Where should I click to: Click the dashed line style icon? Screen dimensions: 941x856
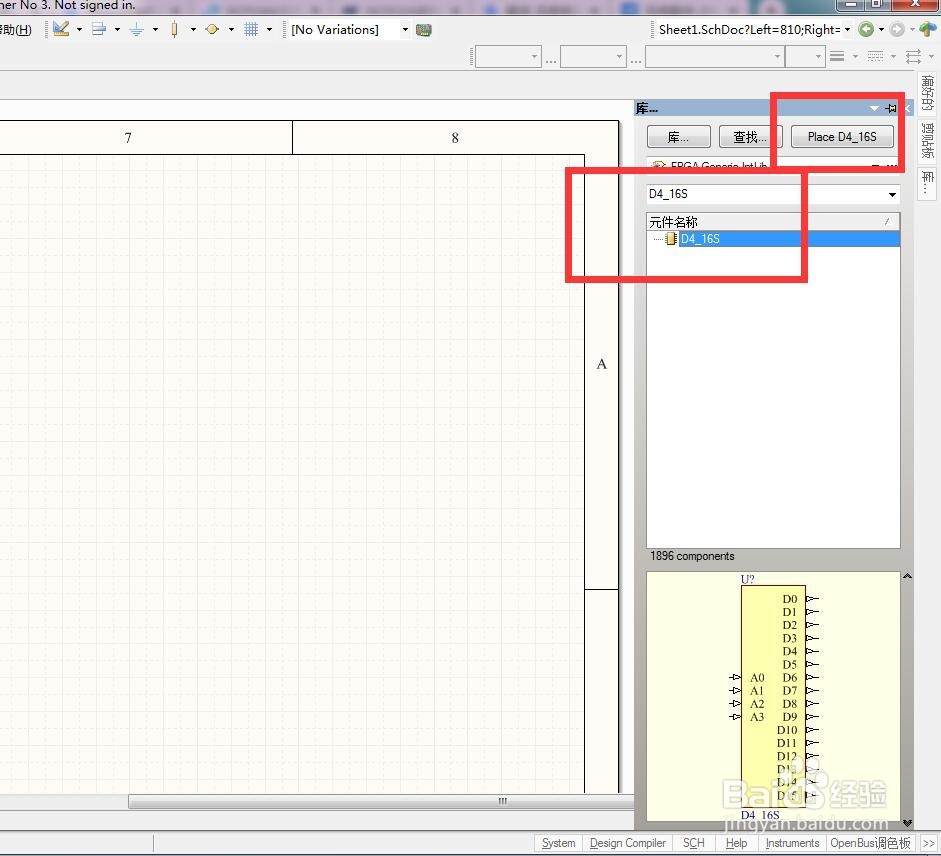pyautogui.click(x=876, y=56)
